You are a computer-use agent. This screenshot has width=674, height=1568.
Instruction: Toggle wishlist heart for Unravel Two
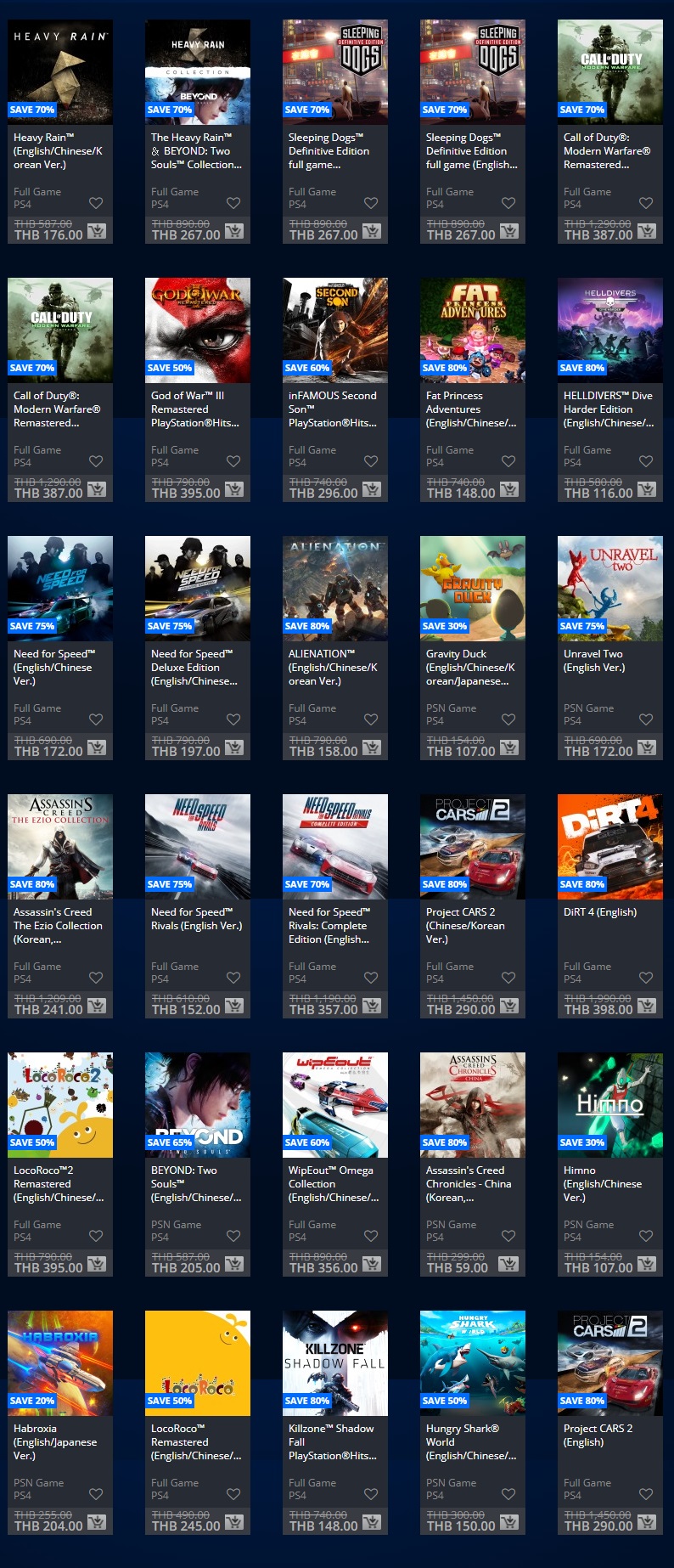[x=646, y=719]
